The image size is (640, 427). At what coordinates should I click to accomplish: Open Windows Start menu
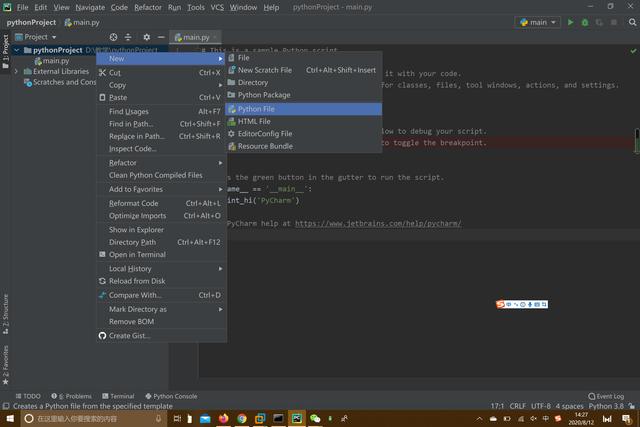[10, 419]
